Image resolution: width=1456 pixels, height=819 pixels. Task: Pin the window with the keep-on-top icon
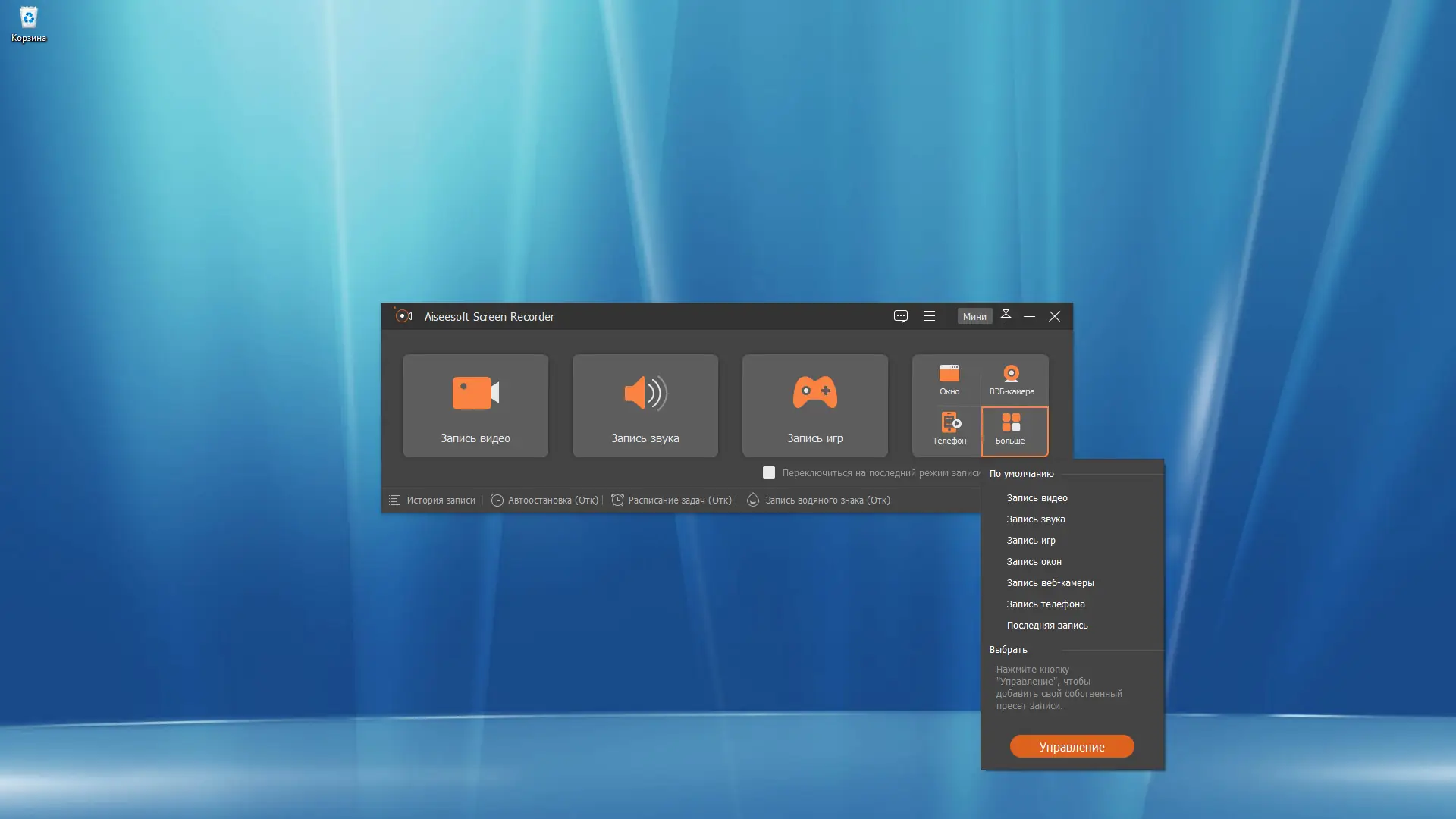1006,316
